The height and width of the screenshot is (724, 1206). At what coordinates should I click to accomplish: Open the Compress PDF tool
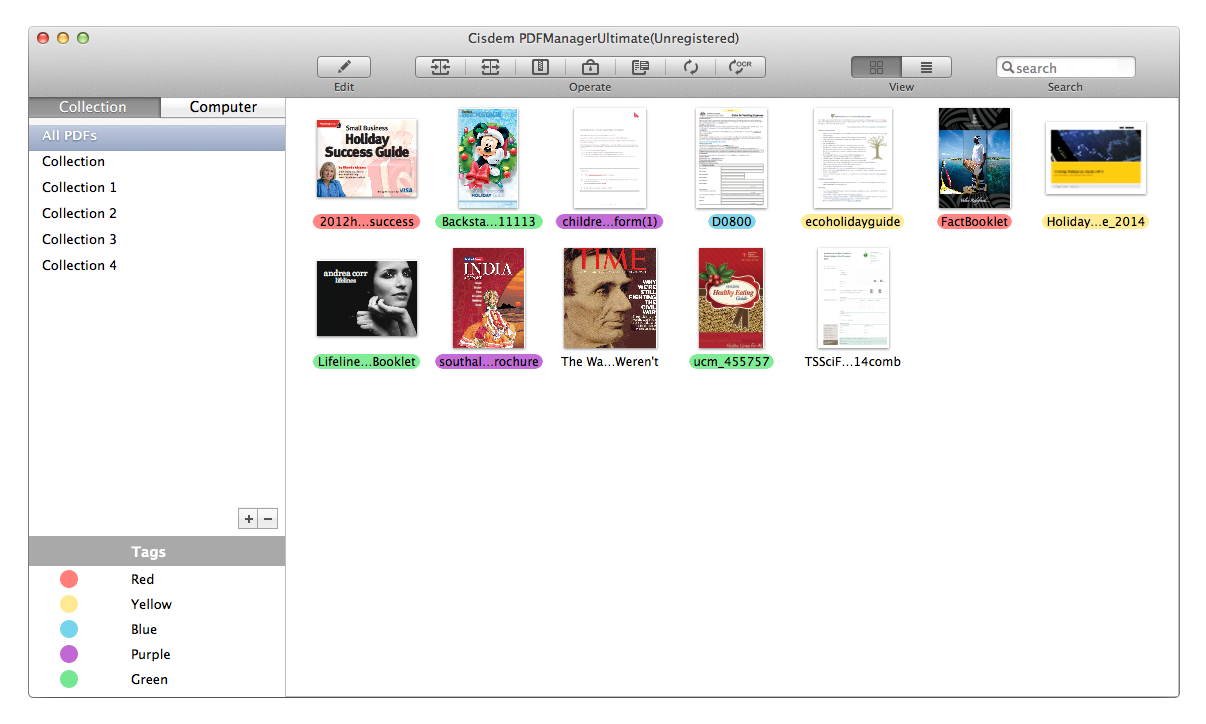tap(540, 67)
